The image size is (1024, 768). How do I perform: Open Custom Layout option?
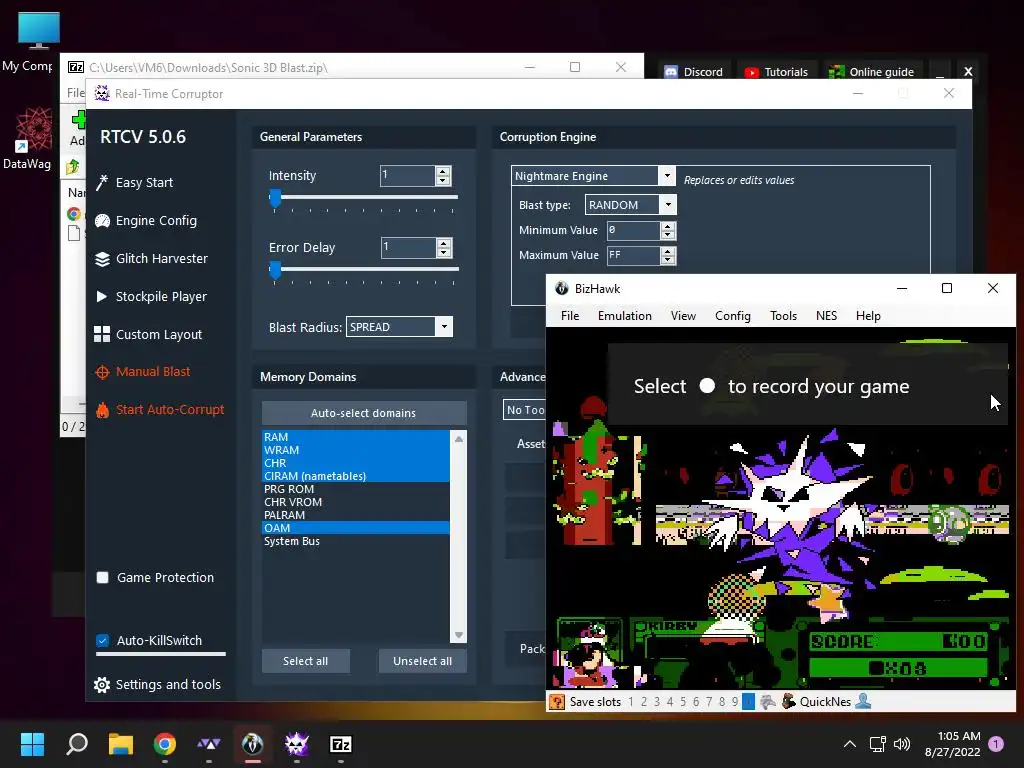point(148,334)
